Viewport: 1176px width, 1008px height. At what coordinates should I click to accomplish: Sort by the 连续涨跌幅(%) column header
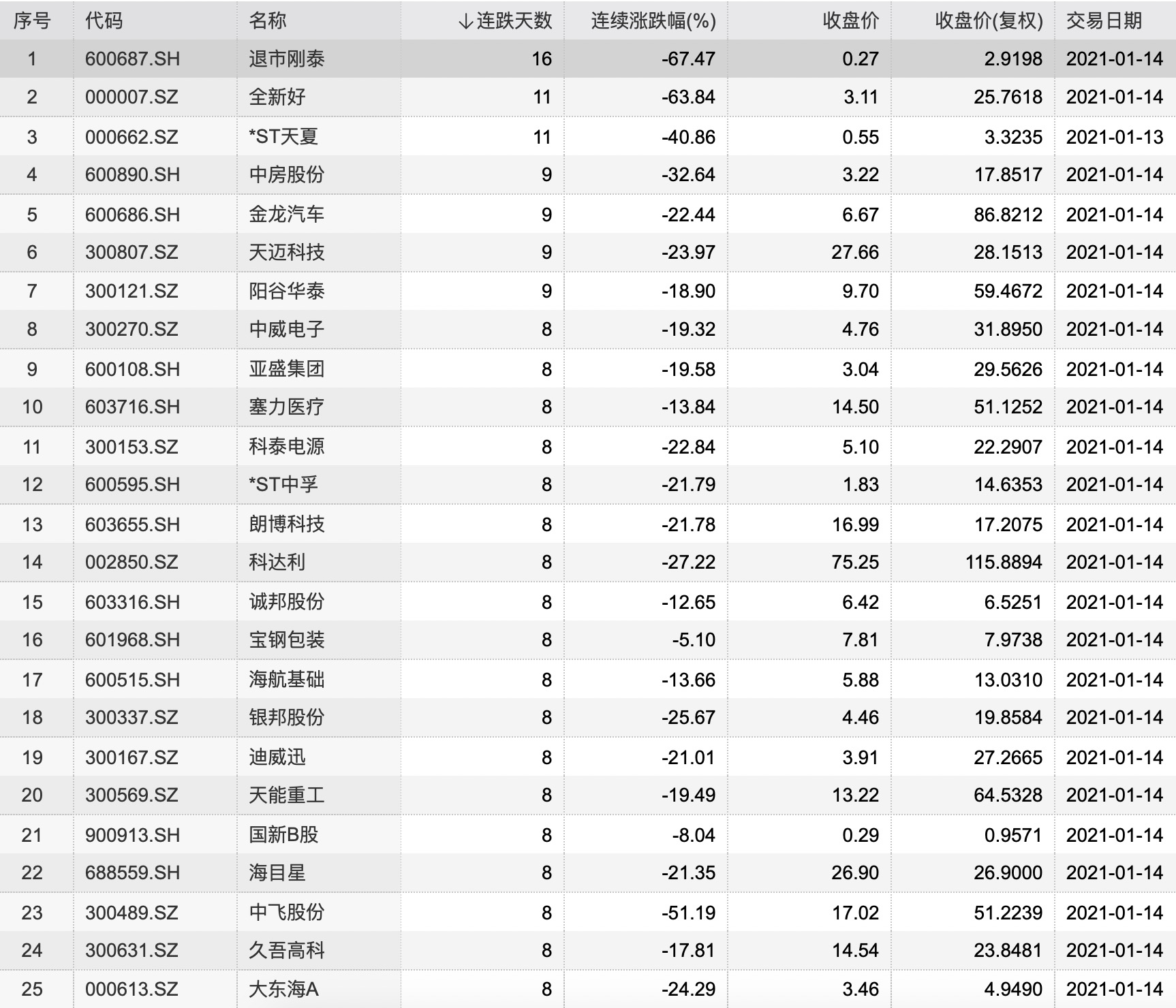[653, 21]
